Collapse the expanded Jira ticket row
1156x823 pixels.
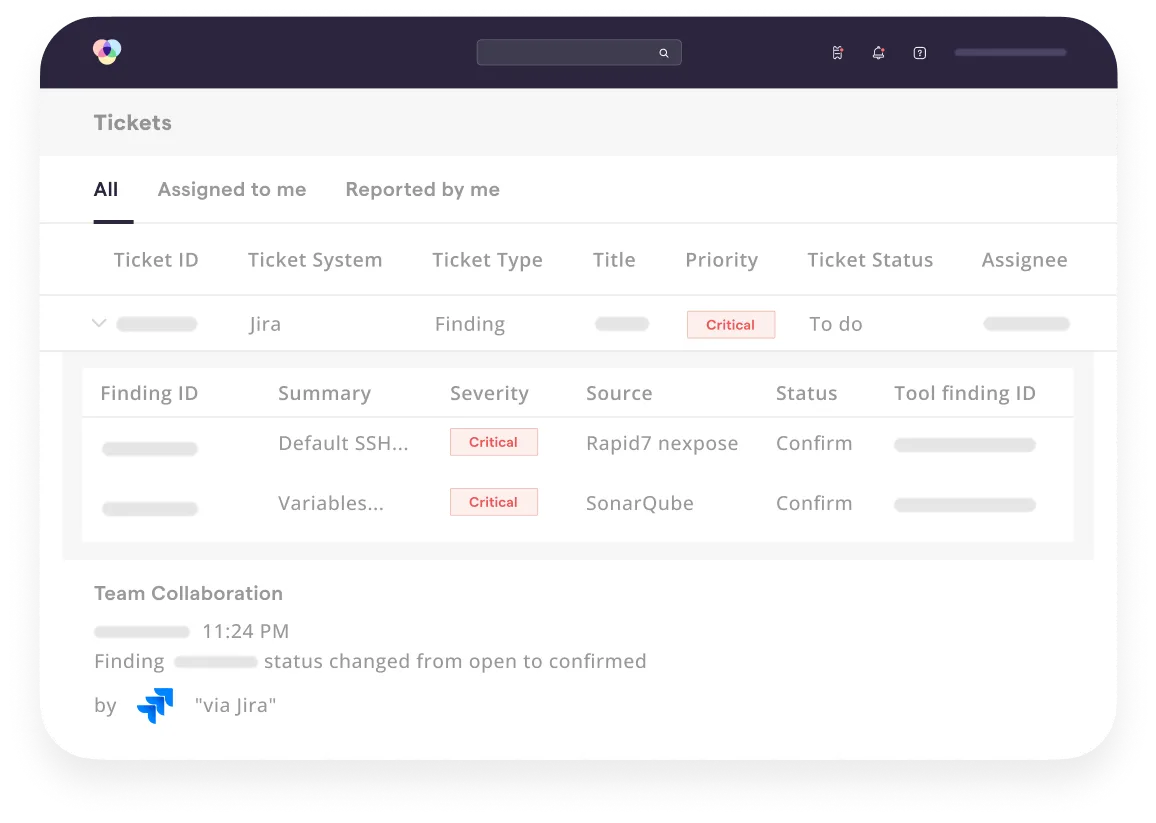coord(99,323)
